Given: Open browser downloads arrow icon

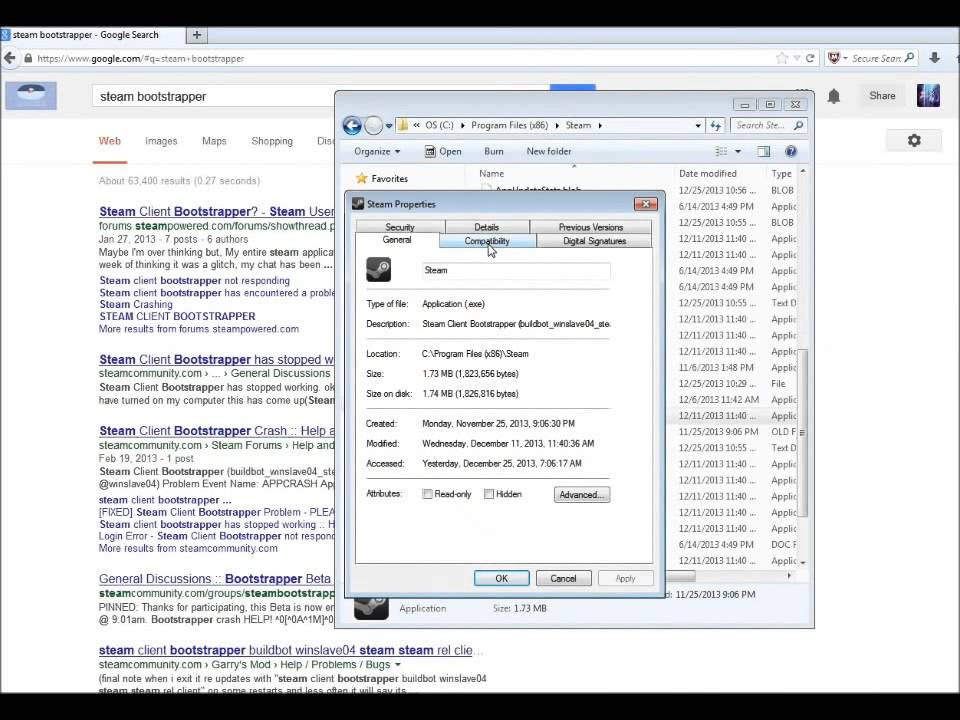Looking at the screenshot, I should coord(934,58).
